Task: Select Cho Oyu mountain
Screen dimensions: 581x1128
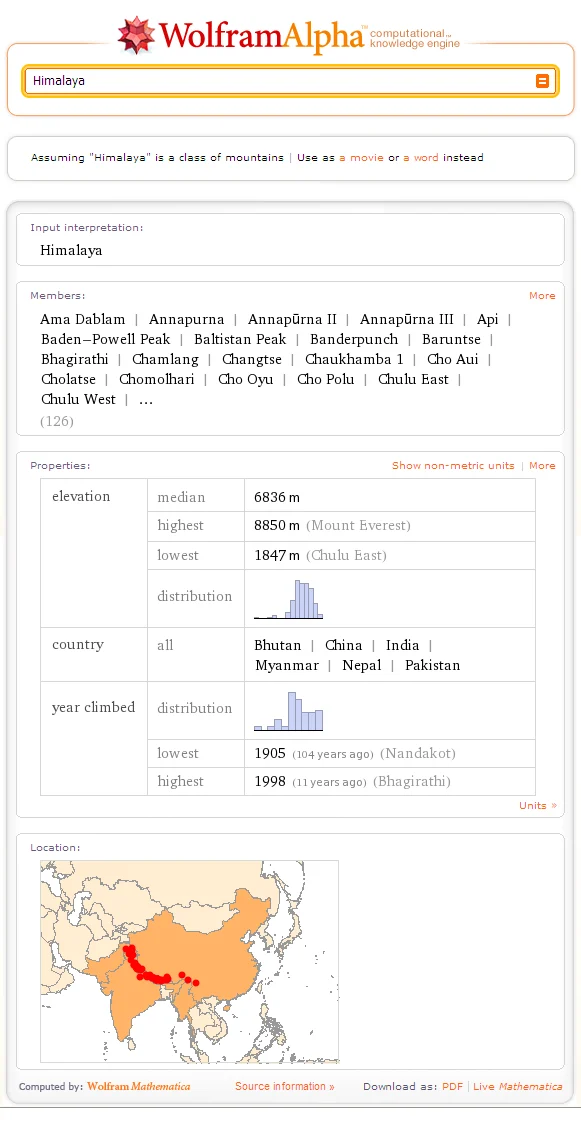Action: [246, 379]
